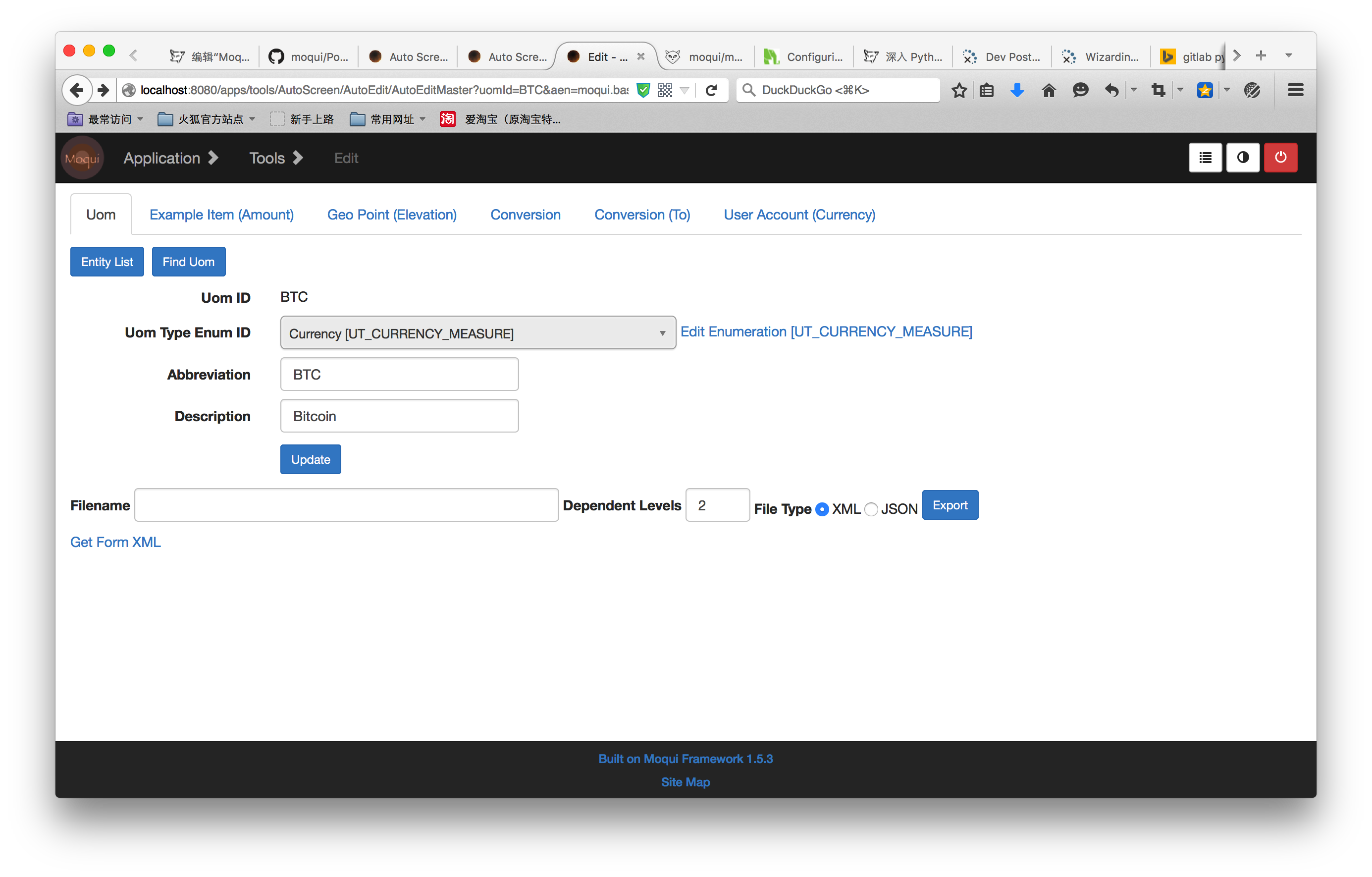Open the Firefox hamburger menu icon
Image resolution: width=1372 pixels, height=877 pixels.
[1295, 90]
